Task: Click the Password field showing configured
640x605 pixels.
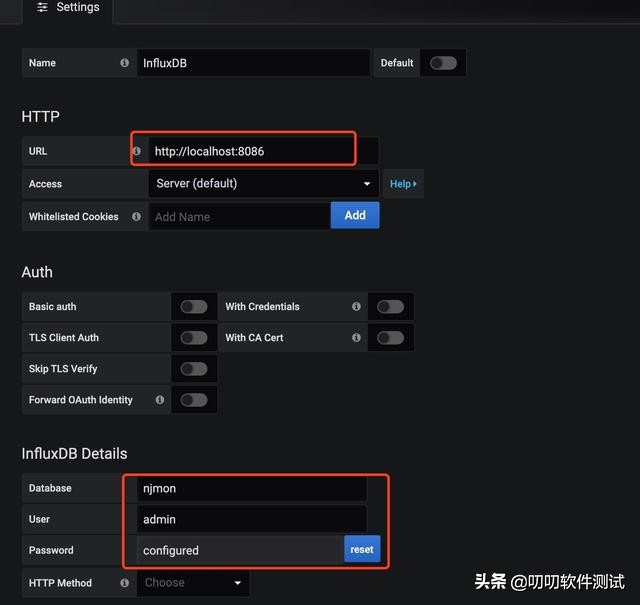Action: [241, 550]
